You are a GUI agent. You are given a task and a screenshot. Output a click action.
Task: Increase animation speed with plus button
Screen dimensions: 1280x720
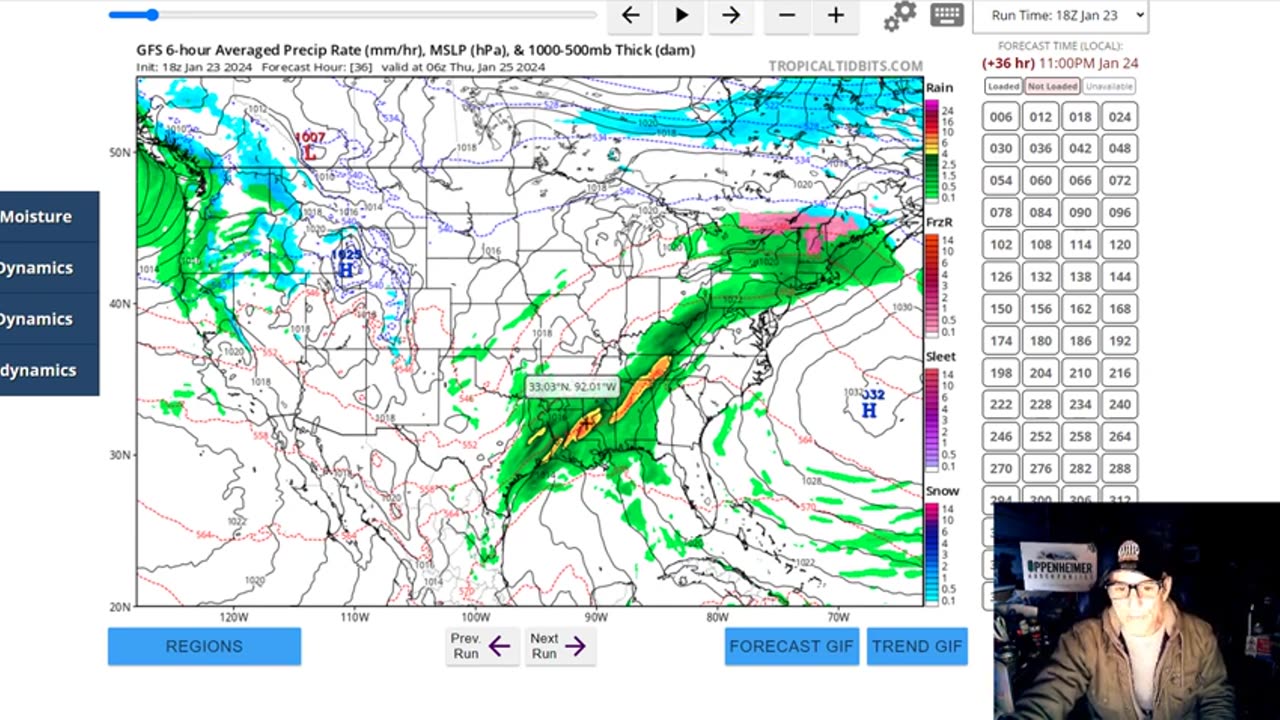pos(836,15)
